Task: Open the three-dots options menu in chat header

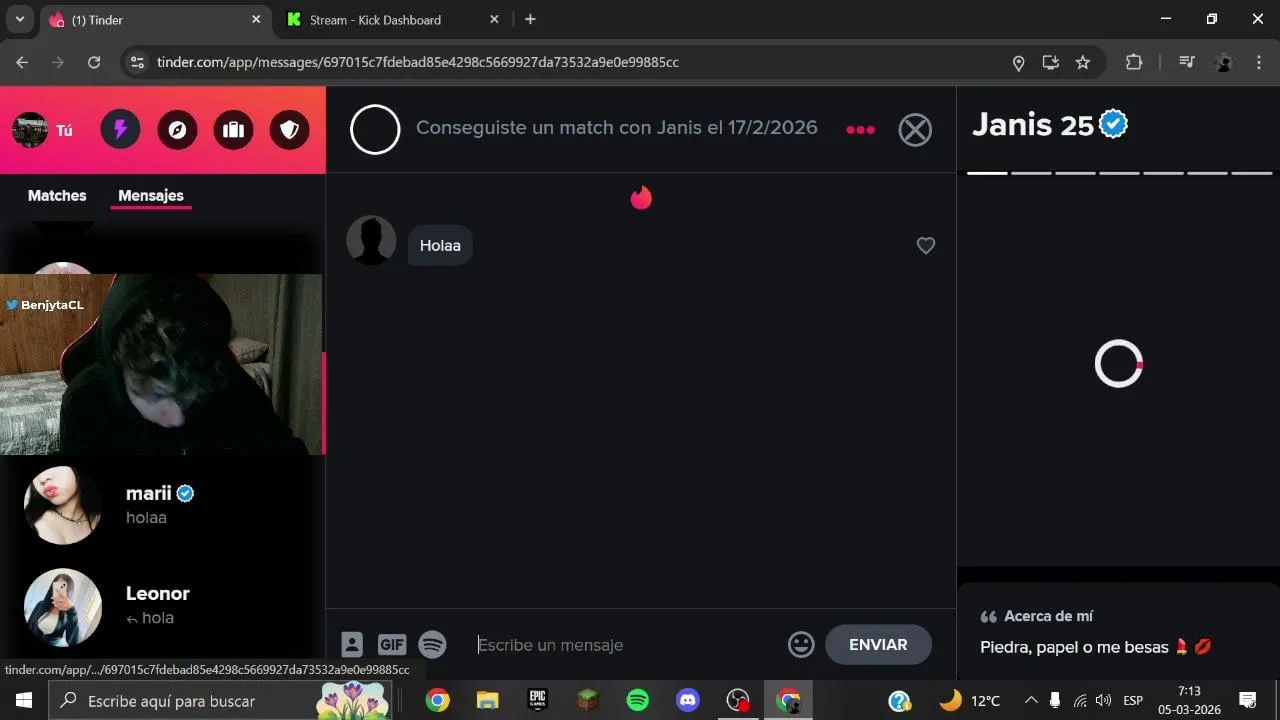Action: (860, 130)
